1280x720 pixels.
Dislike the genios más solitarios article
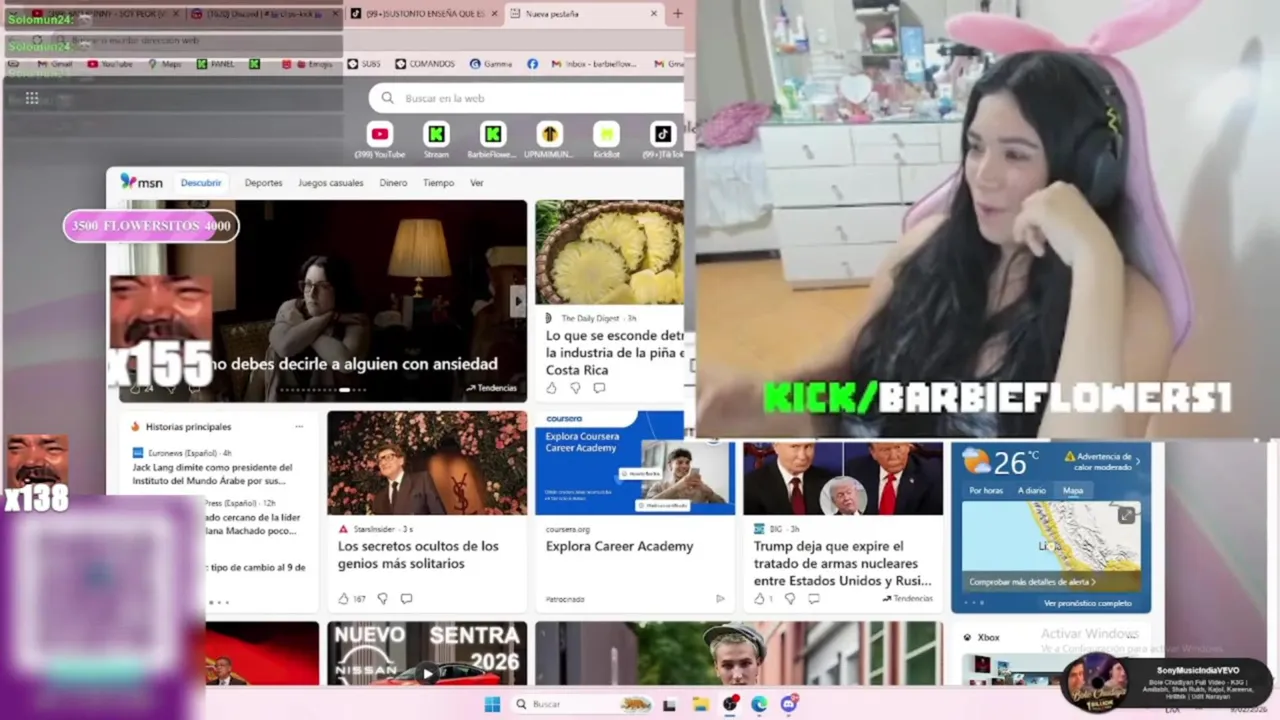click(x=382, y=599)
